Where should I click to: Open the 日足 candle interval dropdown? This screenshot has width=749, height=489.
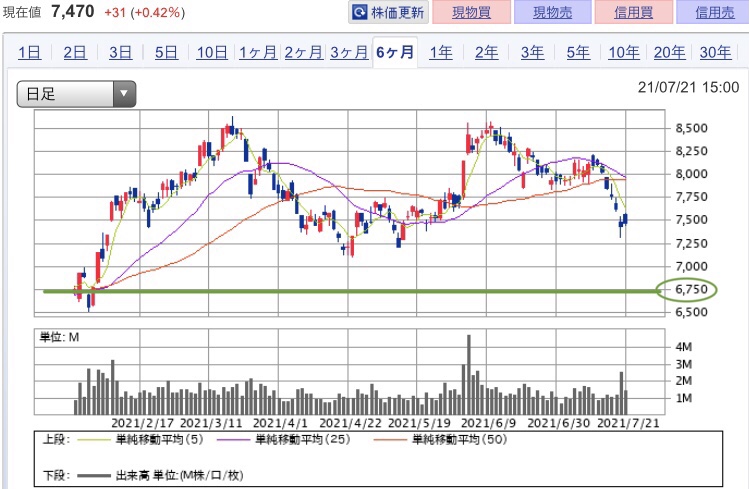click(x=76, y=94)
